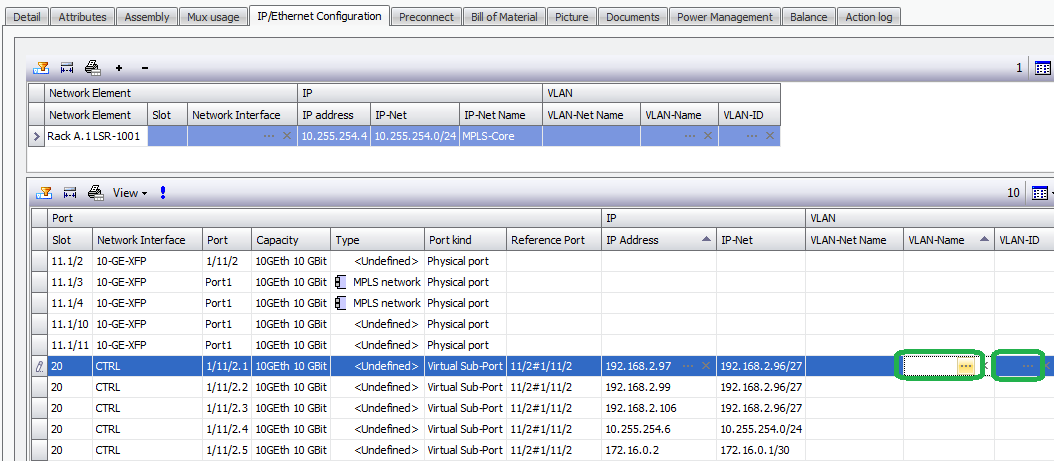This screenshot has width=1054, height=461.
Task: Click the plus add button in upper toolbar
Action: (x=119, y=68)
